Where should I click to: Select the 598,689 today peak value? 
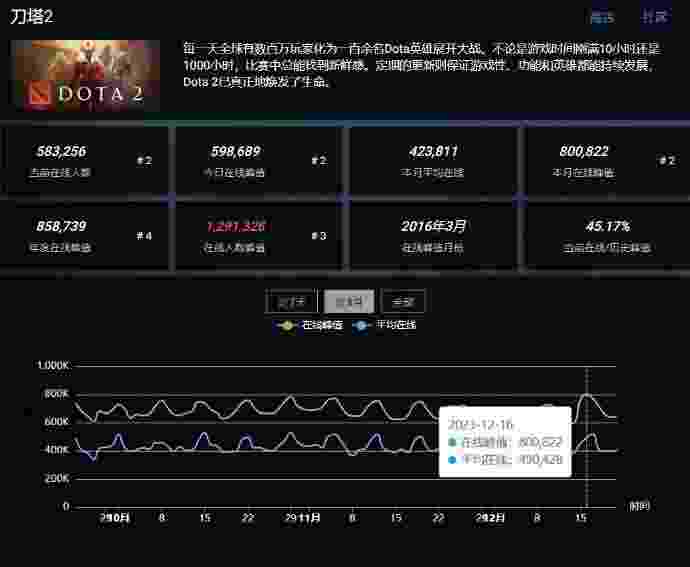236,151
